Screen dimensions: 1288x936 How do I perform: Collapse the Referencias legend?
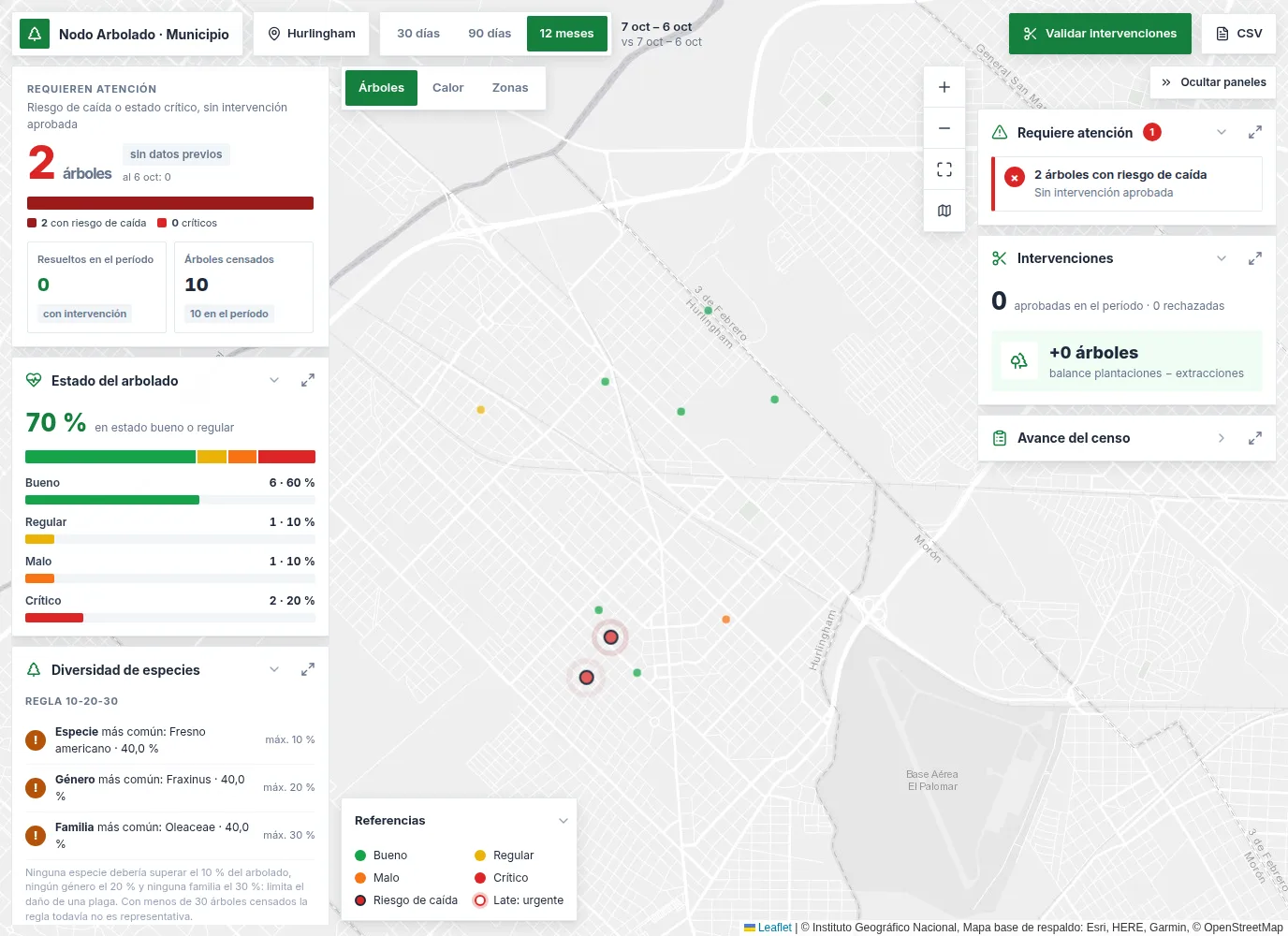563,821
